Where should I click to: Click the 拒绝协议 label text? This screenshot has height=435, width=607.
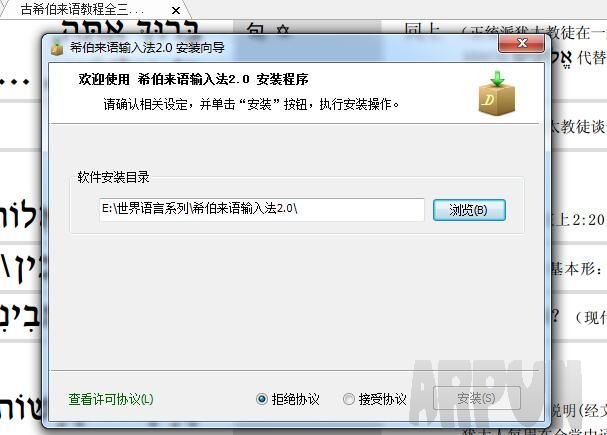point(296,399)
